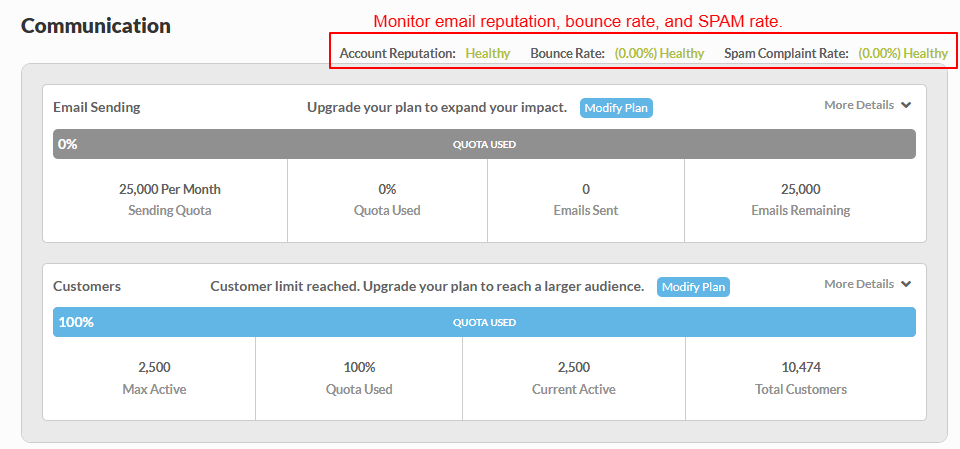This screenshot has width=960, height=449.
Task: Click Modify Plan in Email Sending section
Action: pyautogui.click(x=617, y=108)
